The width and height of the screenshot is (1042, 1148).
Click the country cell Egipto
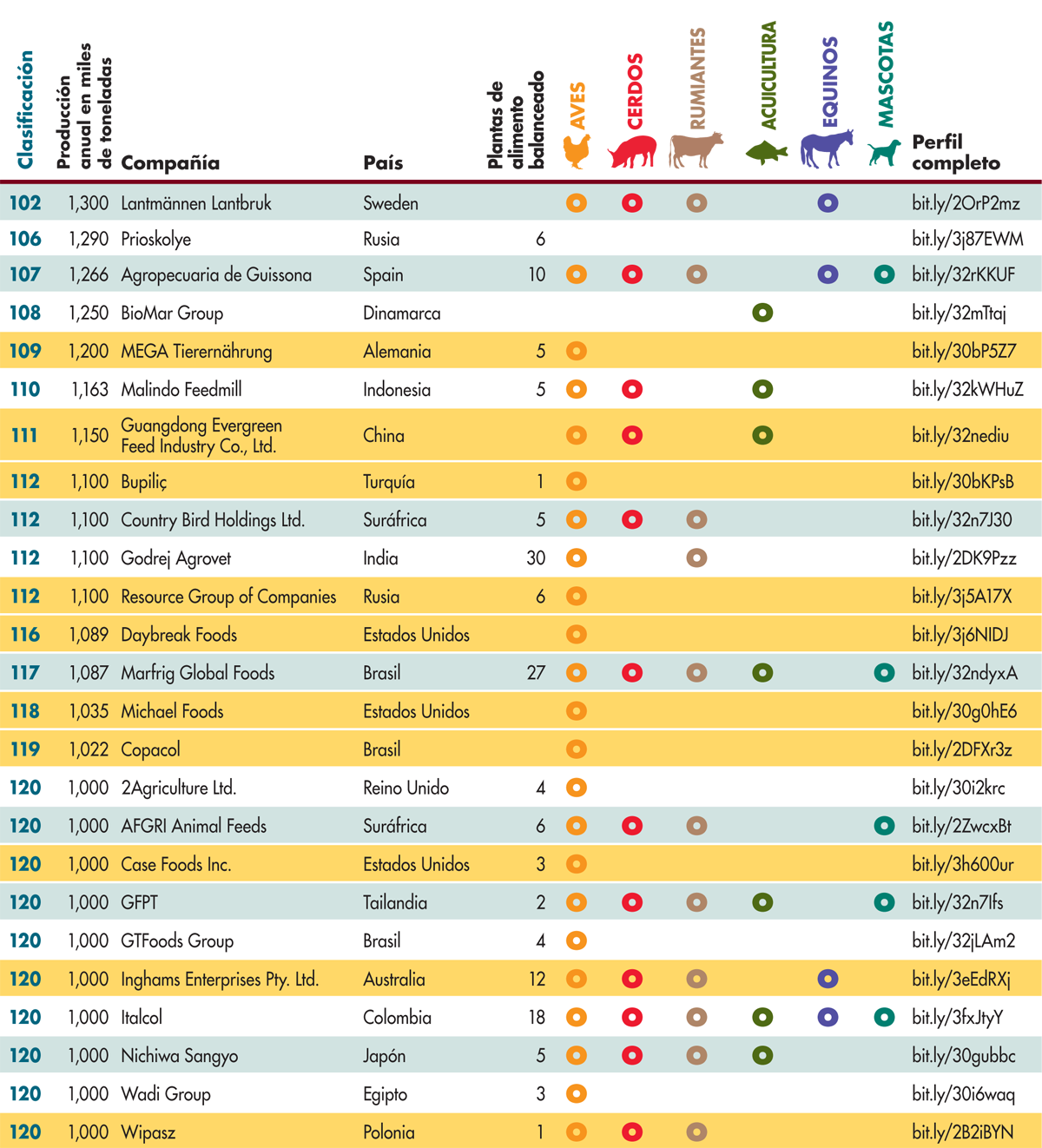[x=386, y=1094]
